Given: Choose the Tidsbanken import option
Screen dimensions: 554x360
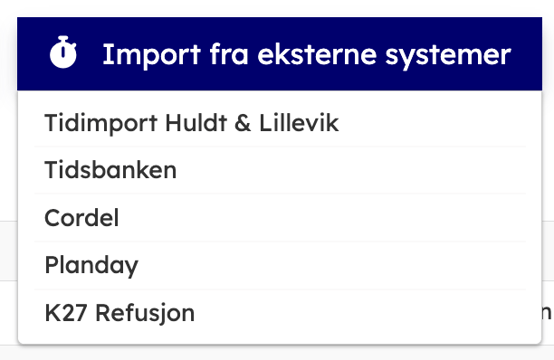Looking at the screenshot, I should coord(280,170).
